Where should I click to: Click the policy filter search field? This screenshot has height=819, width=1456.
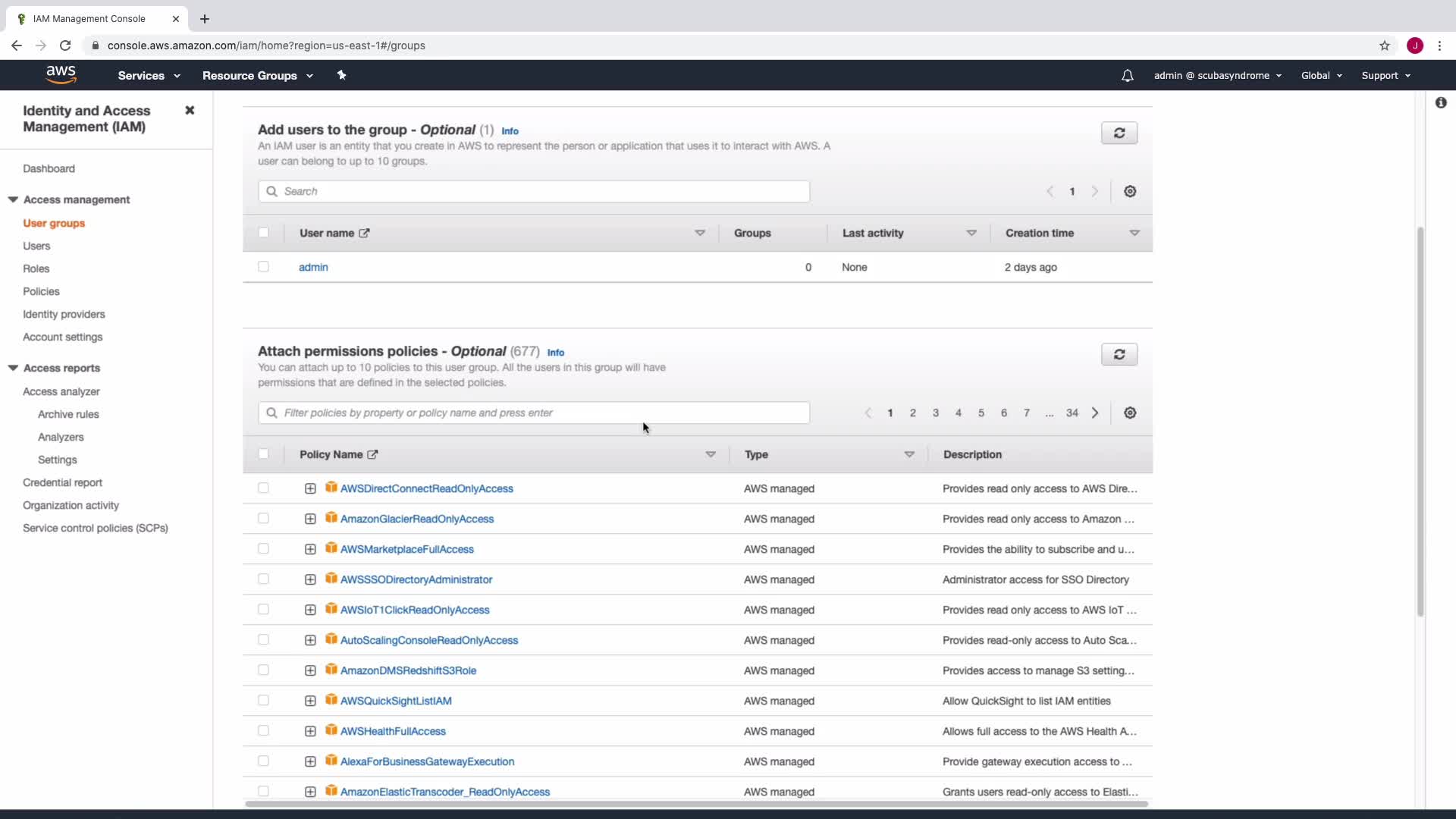[534, 413]
